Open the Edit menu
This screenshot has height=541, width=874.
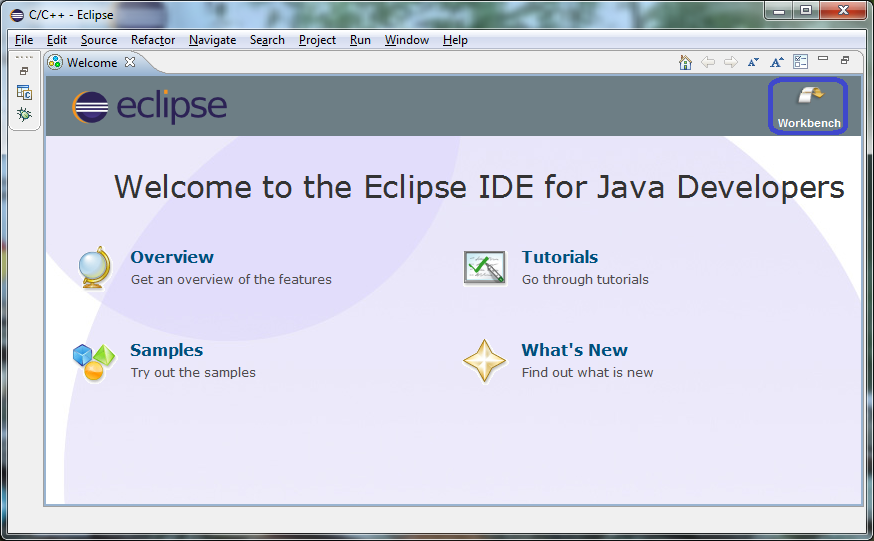(x=57, y=40)
